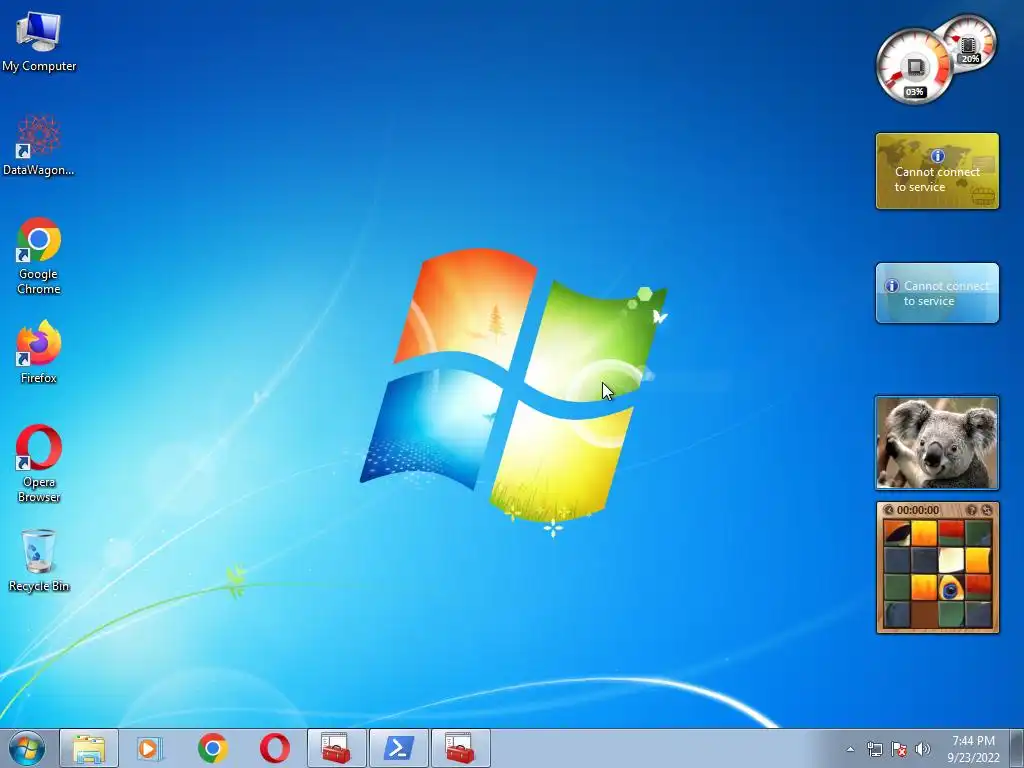The height and width of the screenshot is (768, 1024).
Task: Open Windows PowerShell from the taskbar
Action: click(x=398, y=748)
